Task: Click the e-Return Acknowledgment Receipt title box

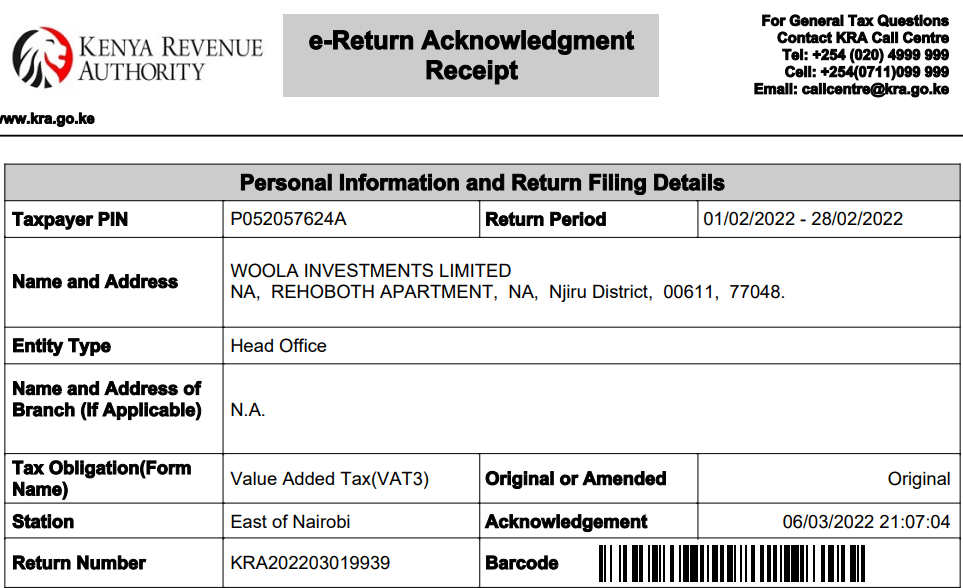Action: [x=470, y=56]
